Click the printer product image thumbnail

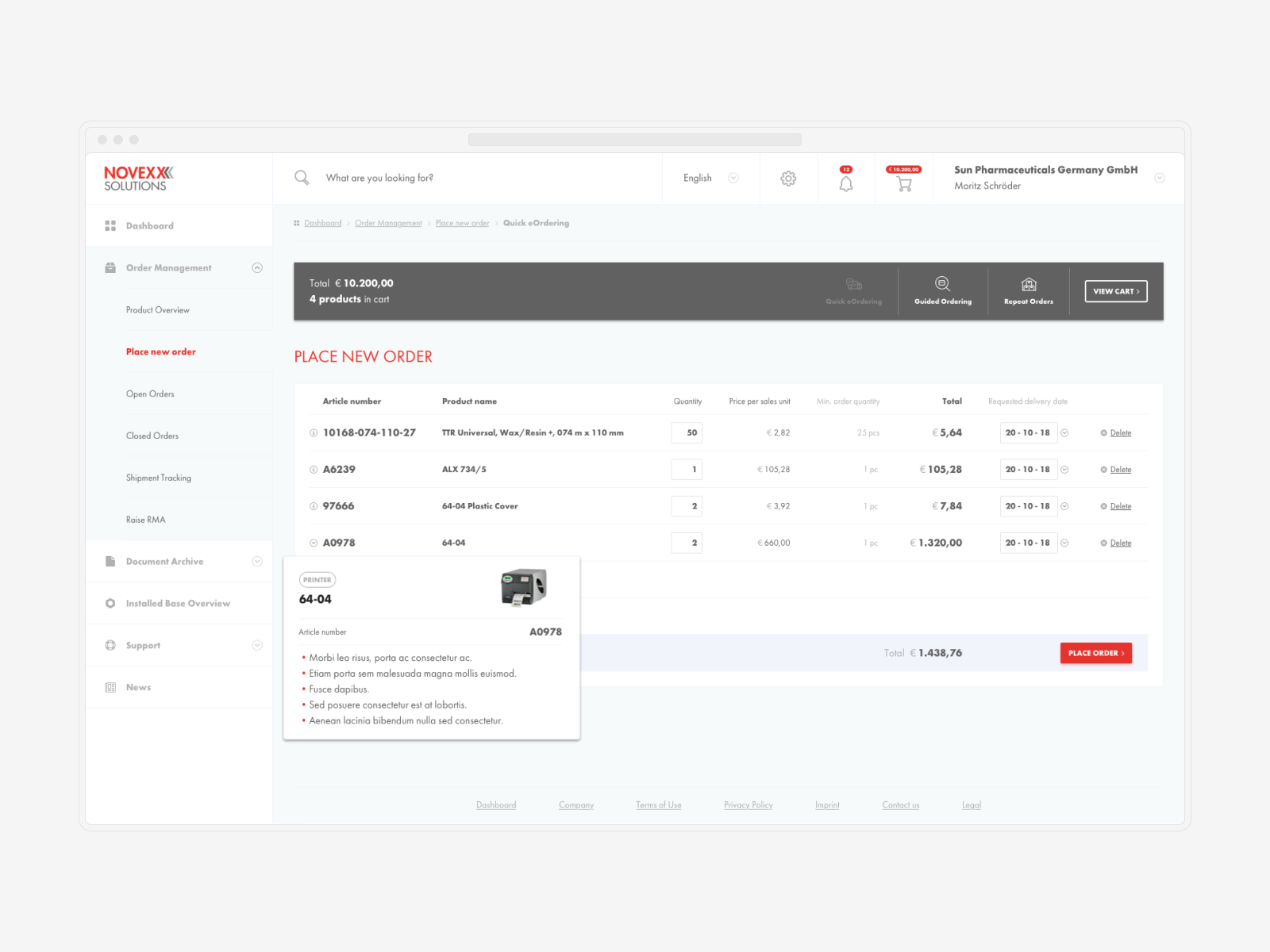coord(524,588)
